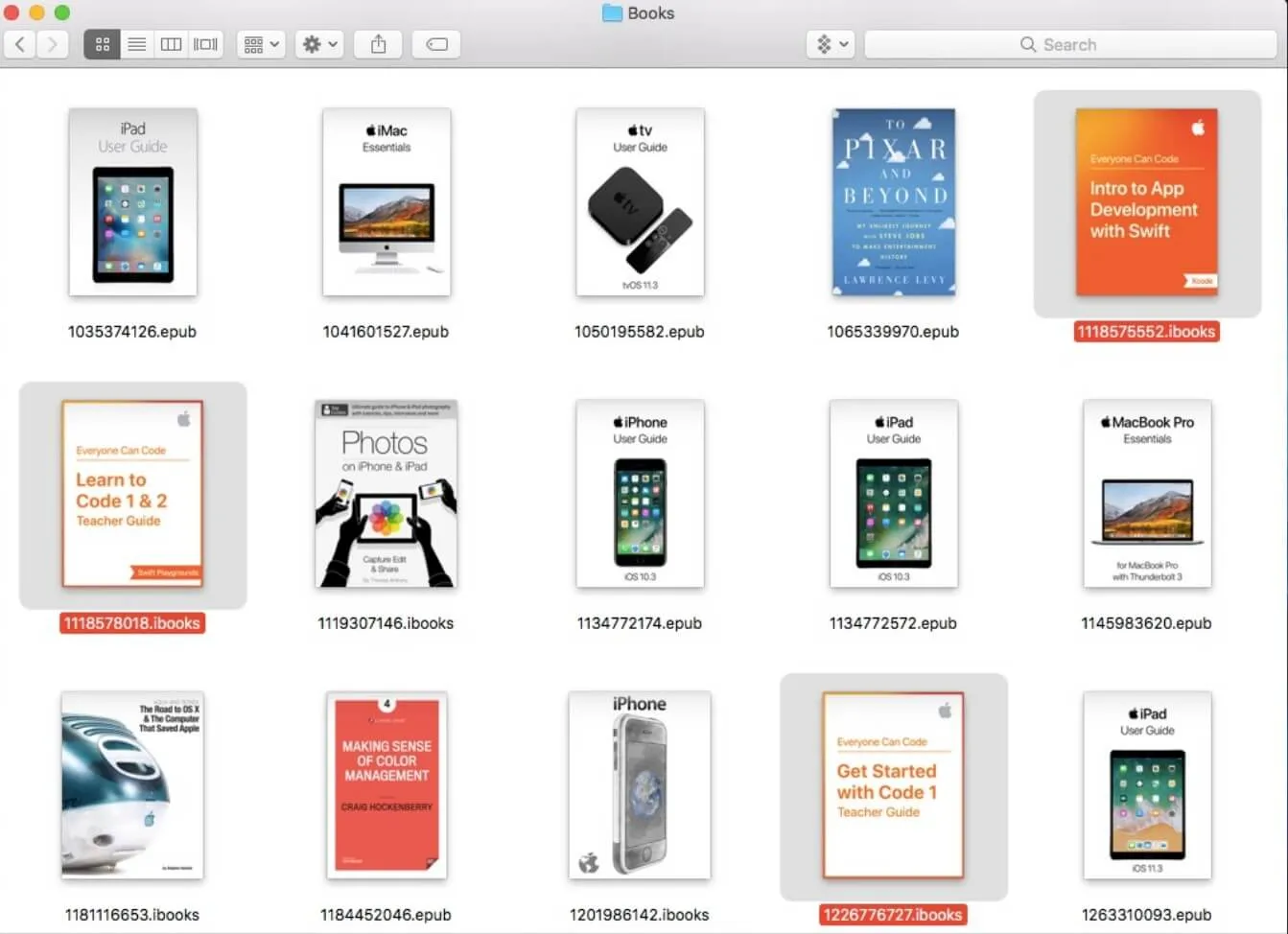Viewport: 1288px width, 934px height.
Task: Click the file name 1119307146.ibooks
Action: pos(386,623)
